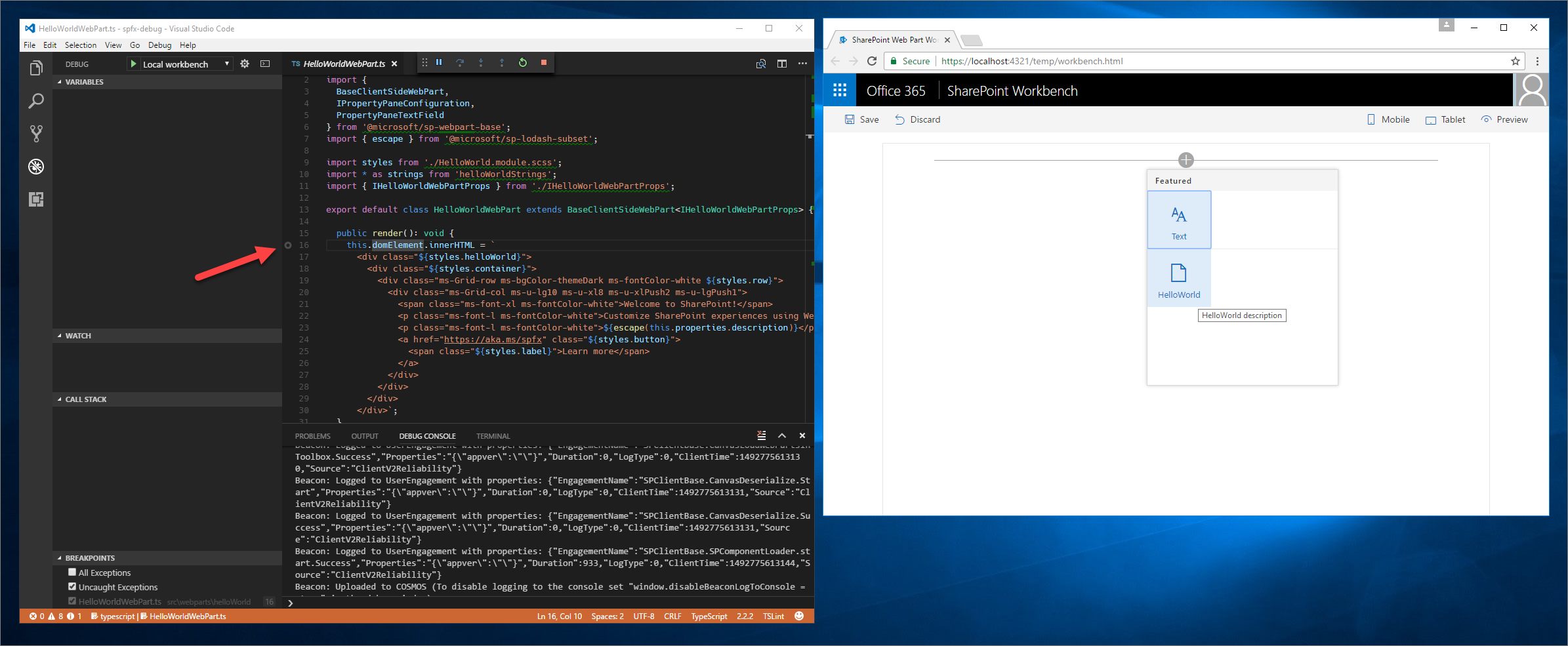
Task: Disable the Uncaught Exceptions breakpoint
Action: click(72, 586)
